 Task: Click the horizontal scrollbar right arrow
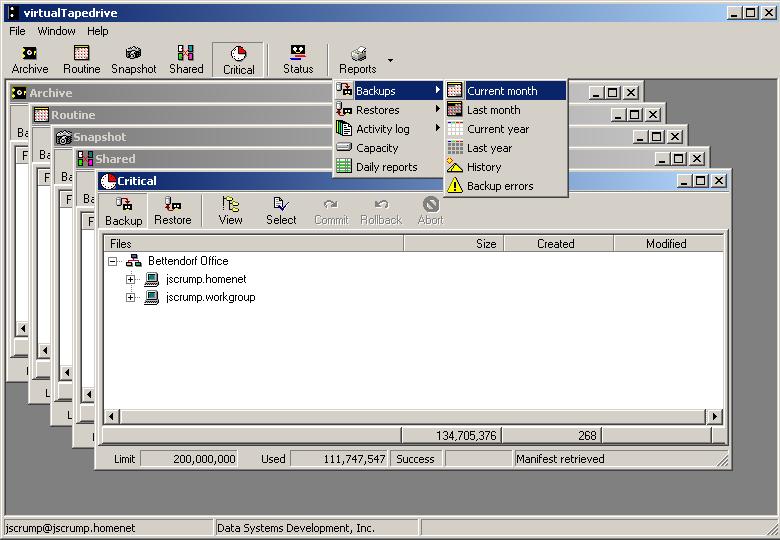point(714,416)
